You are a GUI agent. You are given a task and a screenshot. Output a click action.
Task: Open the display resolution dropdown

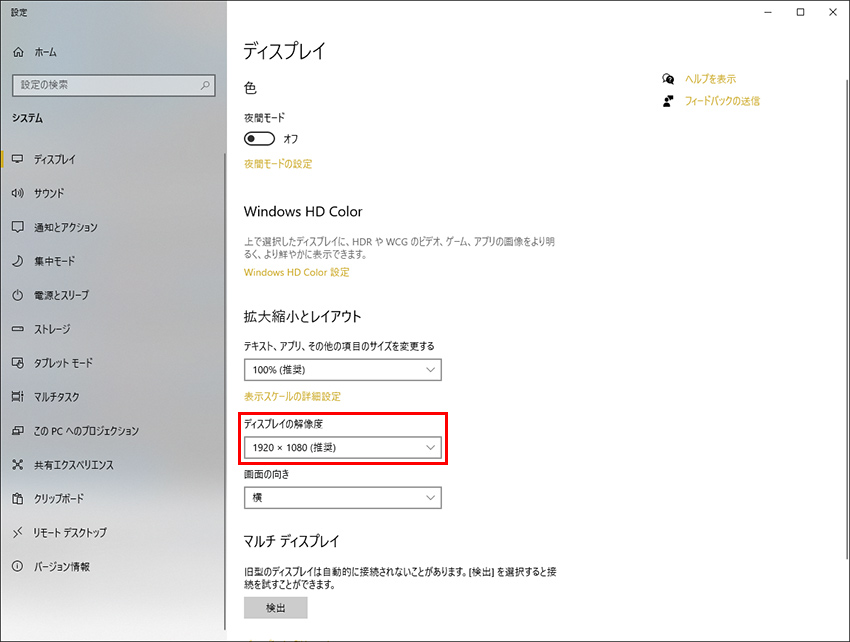click(342, 448)
